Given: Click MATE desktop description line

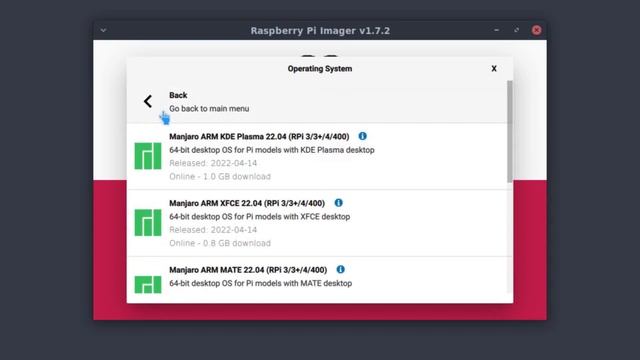Looking at the screenshot, I should (x=260, y=283).
